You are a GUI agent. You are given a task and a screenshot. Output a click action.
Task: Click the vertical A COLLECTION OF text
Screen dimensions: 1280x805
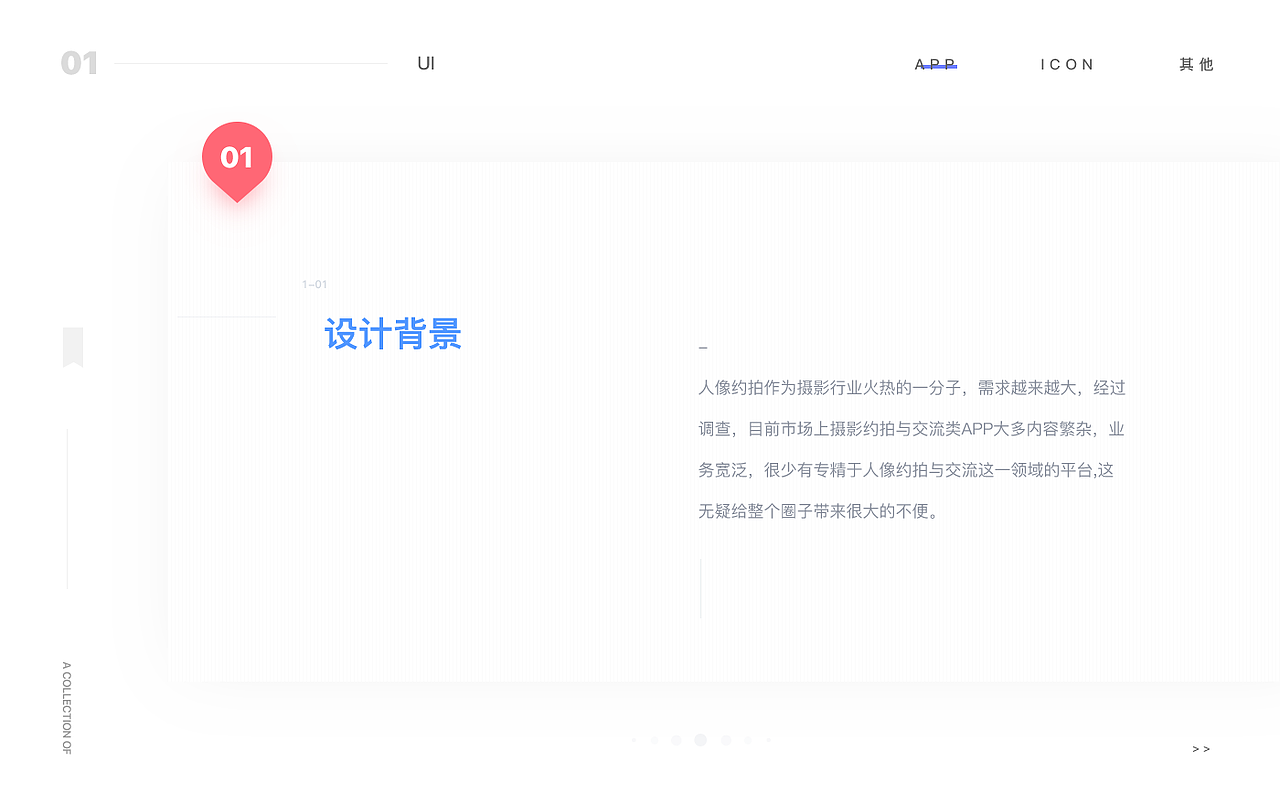tap(66, 710)
